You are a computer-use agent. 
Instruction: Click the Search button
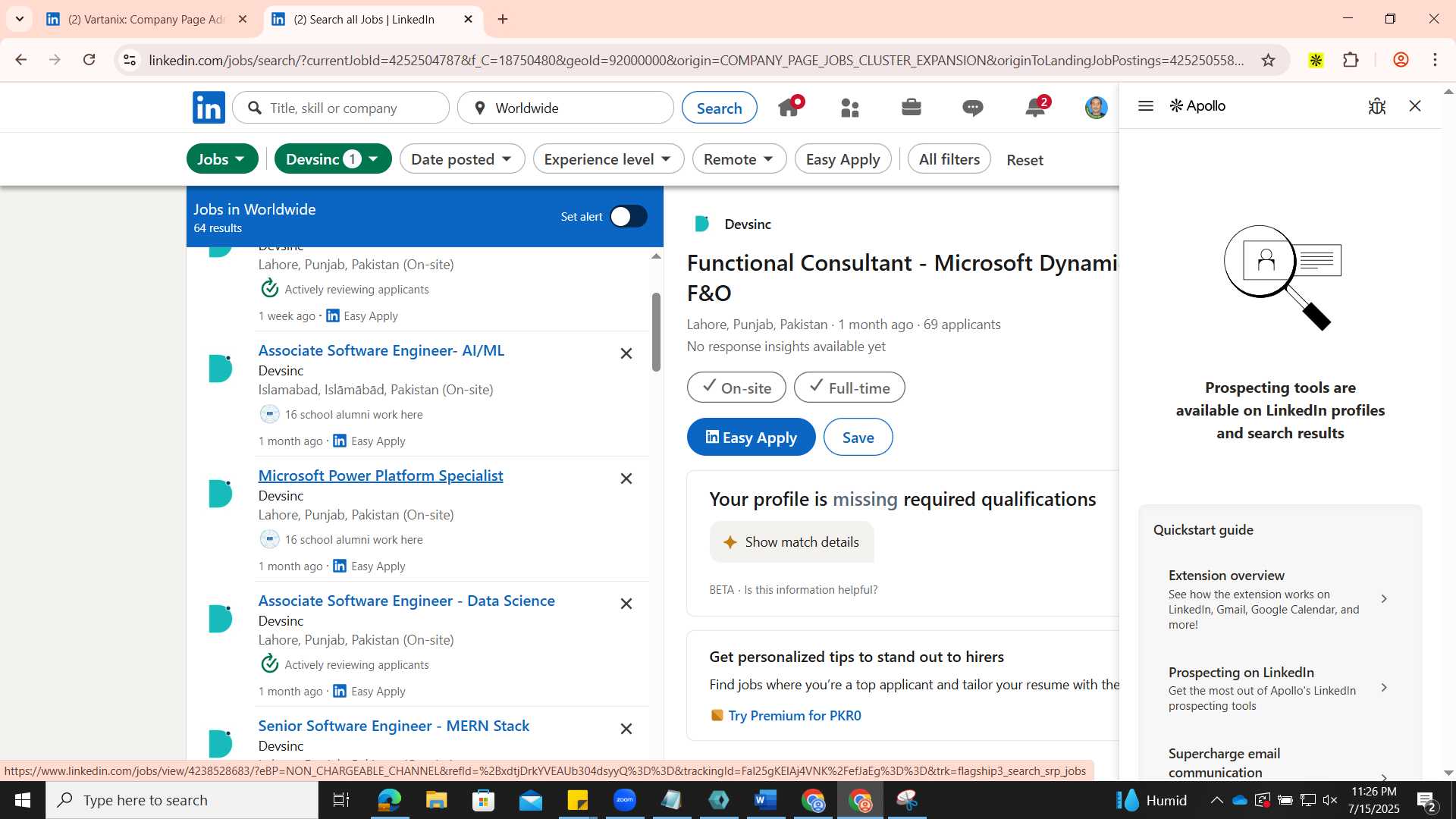(x=719, y=108)
